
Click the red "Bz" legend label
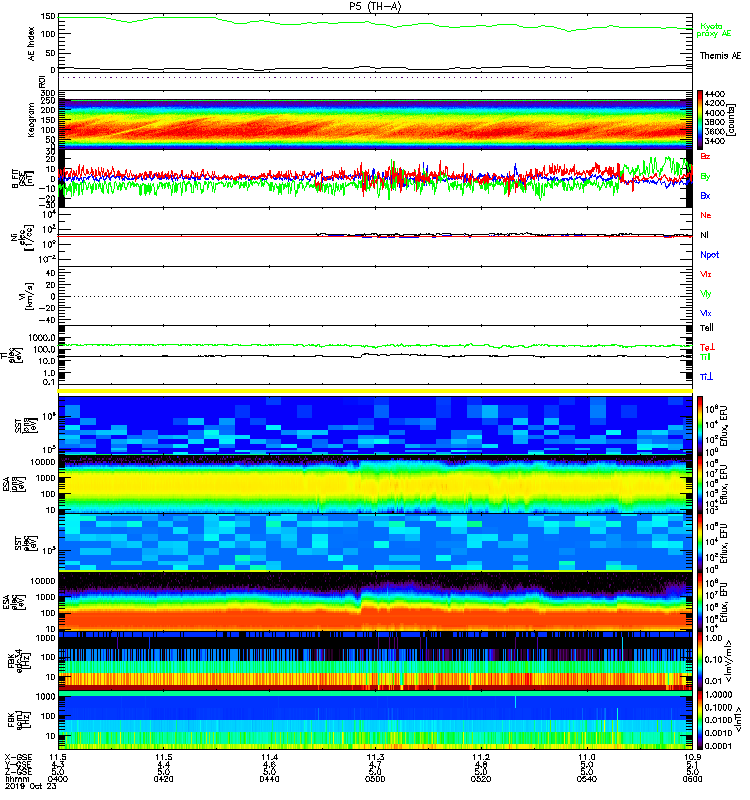click(705, 157)
